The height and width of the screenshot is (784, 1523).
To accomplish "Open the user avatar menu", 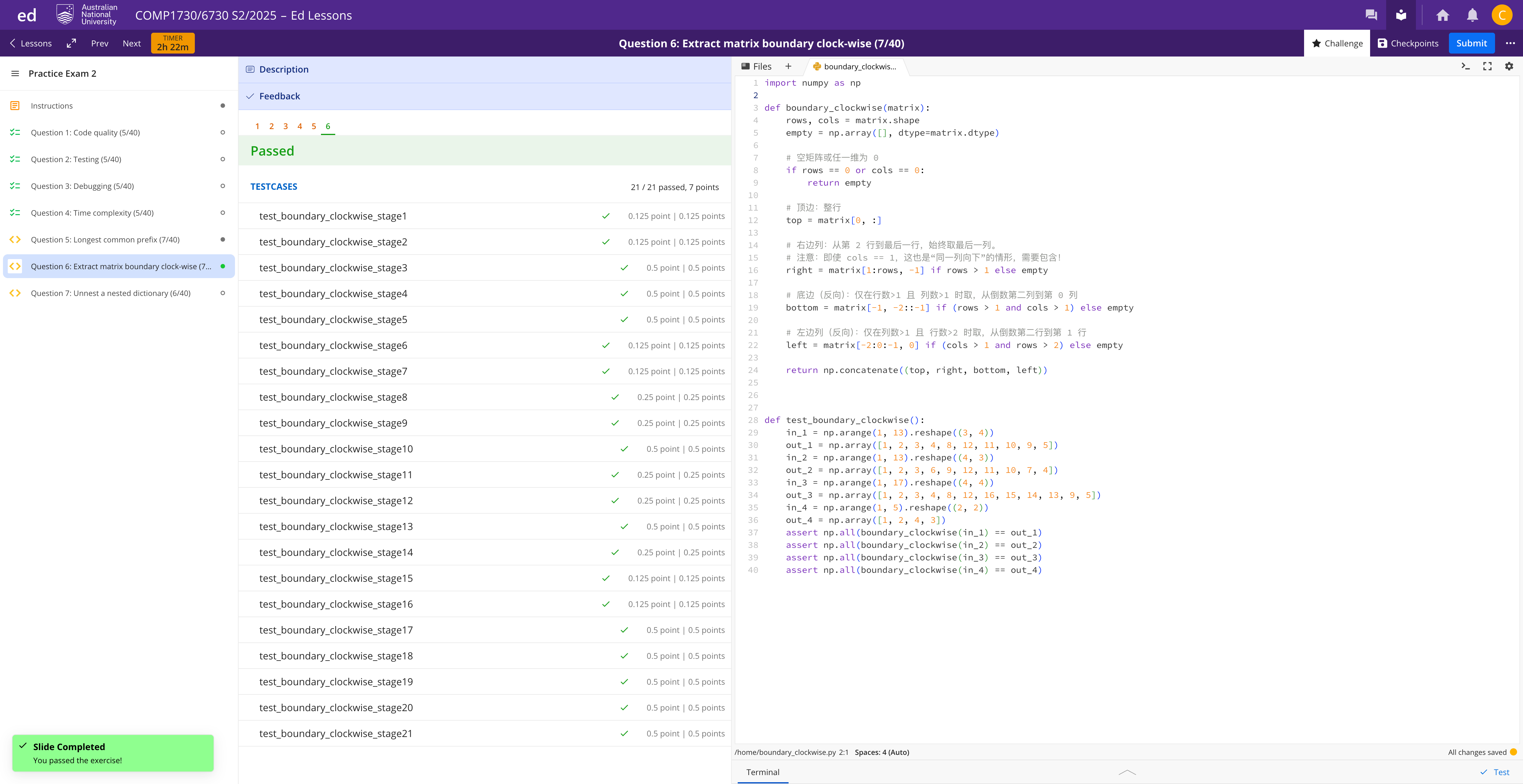I will (1502, 15).
